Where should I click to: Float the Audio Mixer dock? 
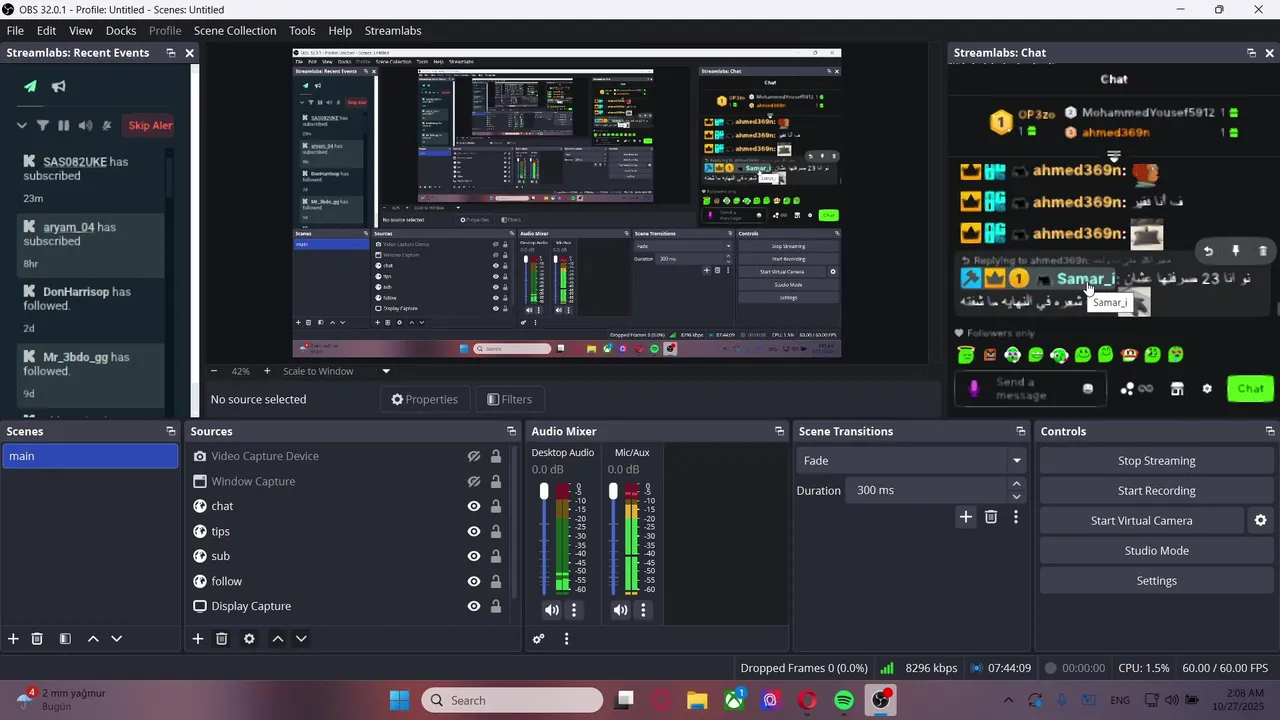[x=779, y=431]
